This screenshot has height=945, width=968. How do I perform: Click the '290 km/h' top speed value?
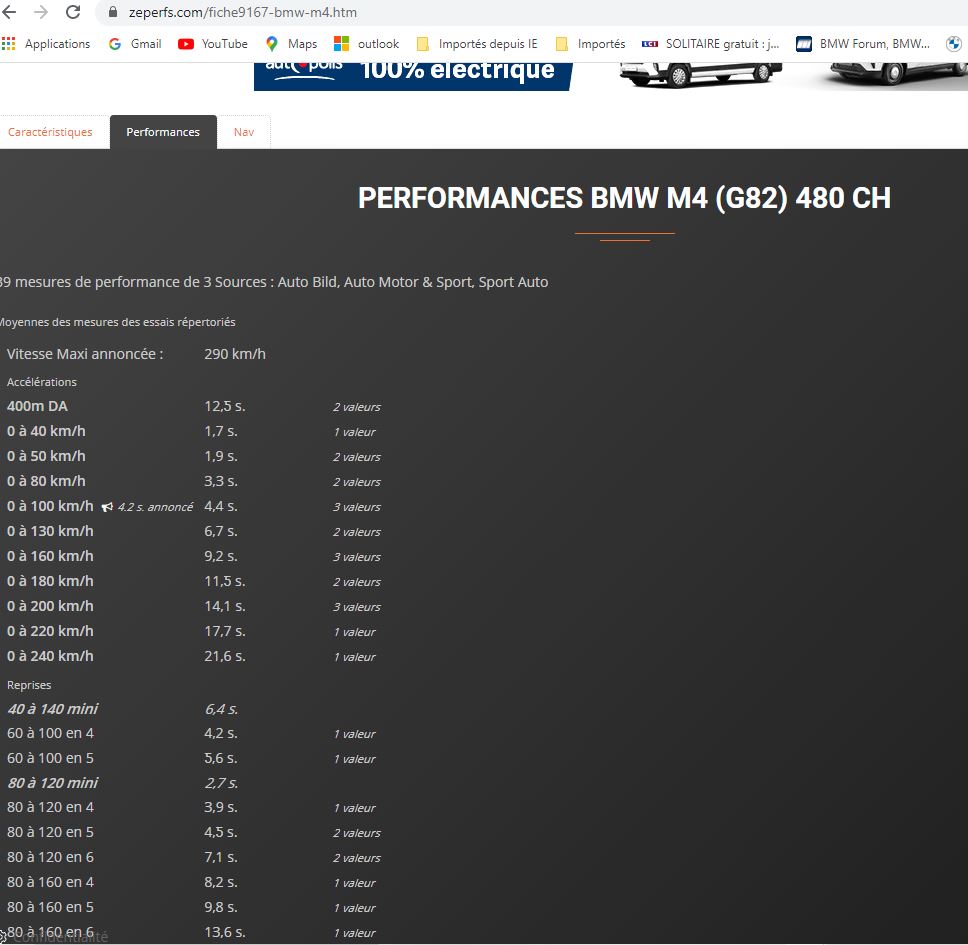click(235, 354)
